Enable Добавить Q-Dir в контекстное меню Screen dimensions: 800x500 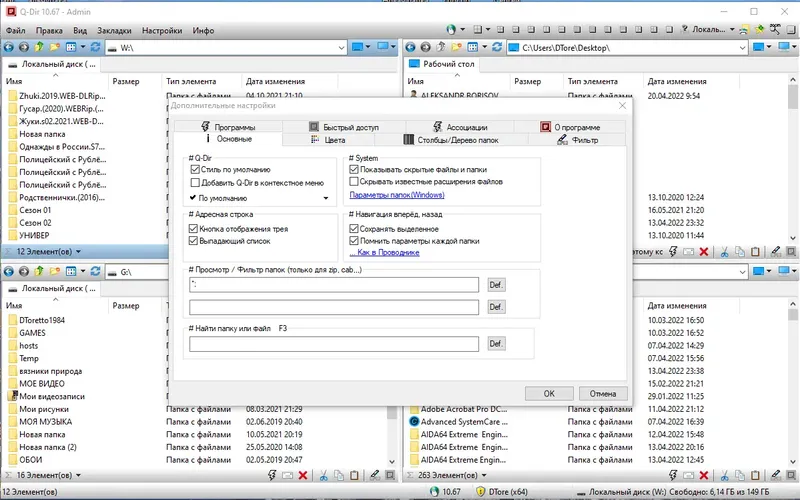[x=194, y=183]
